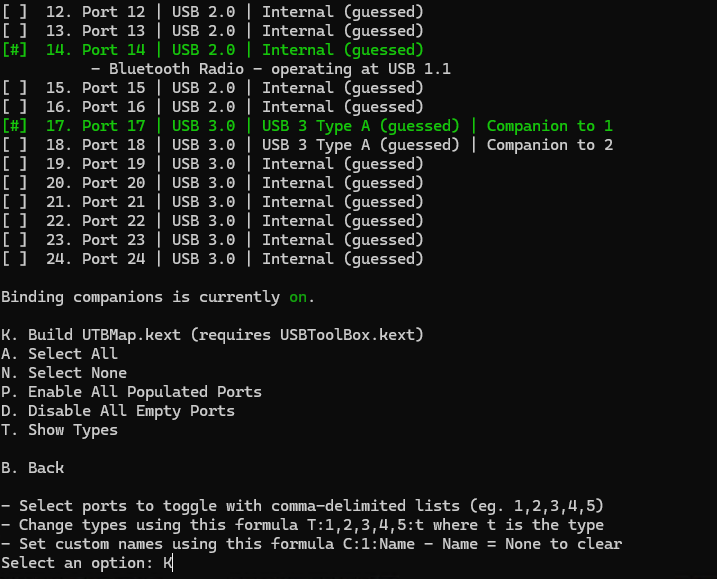Click the checked marker for Port 17

point(15,126)
